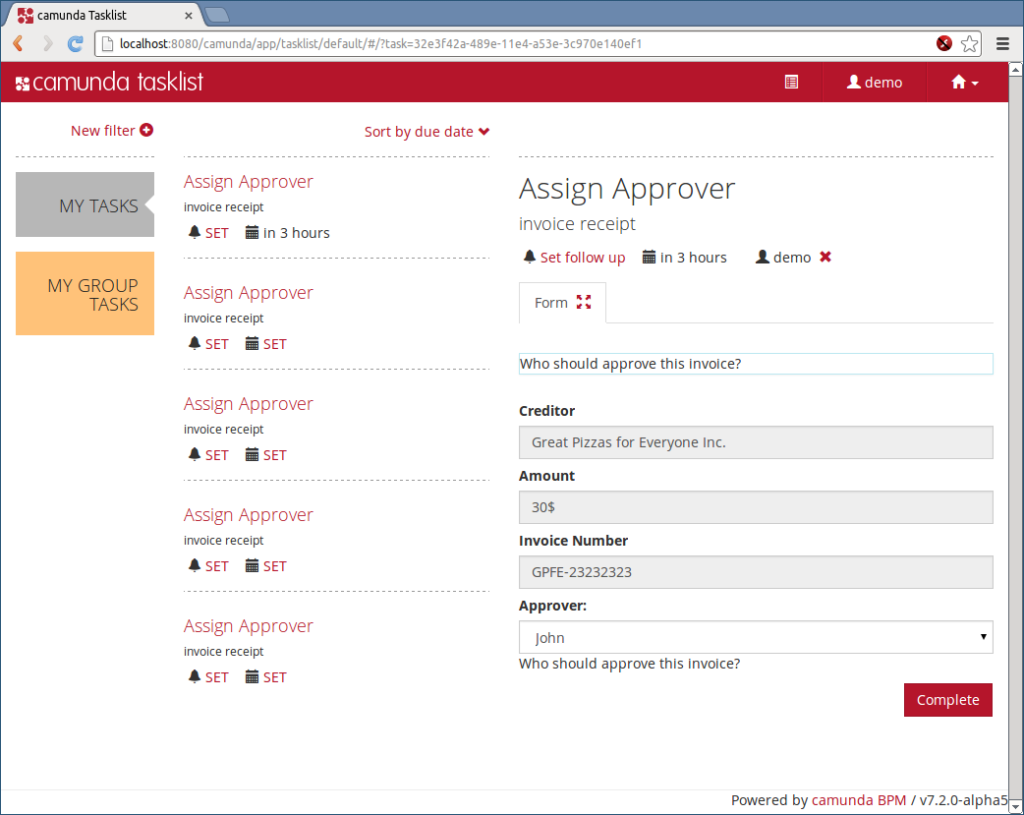Click the calendar SET icon on second task

click(251, 343)
